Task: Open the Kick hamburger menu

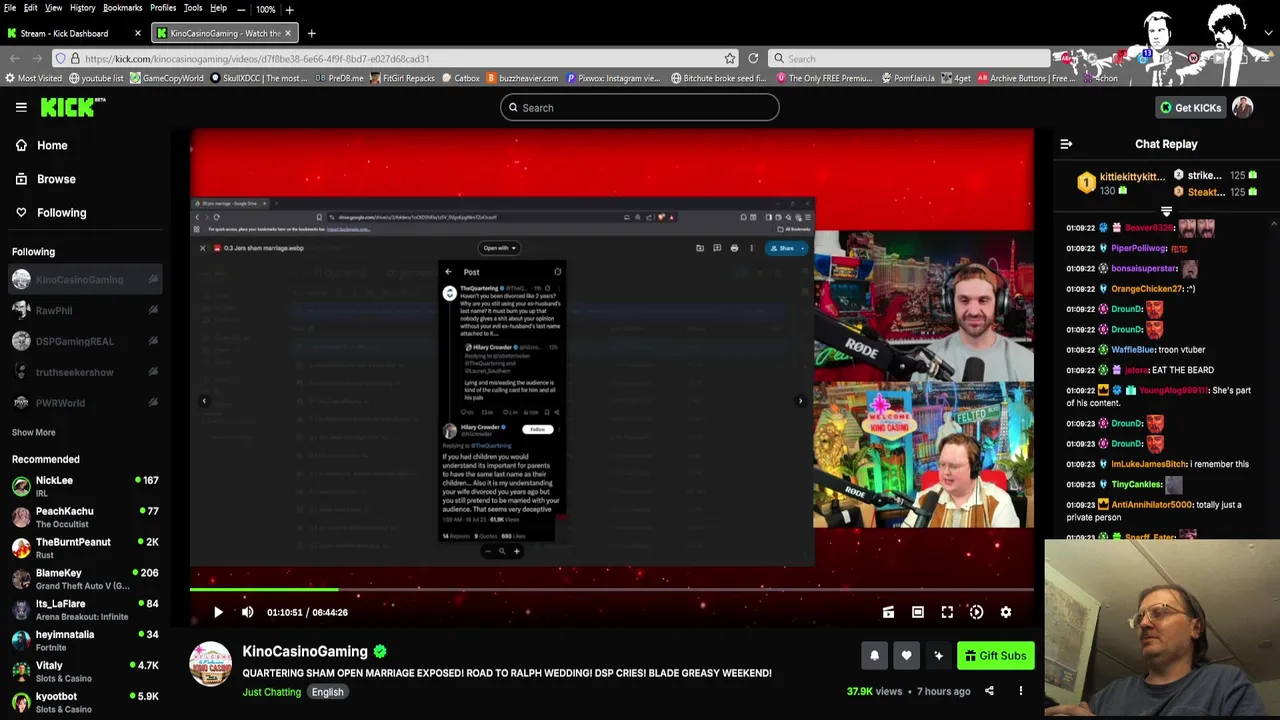Action: (21, 107)
